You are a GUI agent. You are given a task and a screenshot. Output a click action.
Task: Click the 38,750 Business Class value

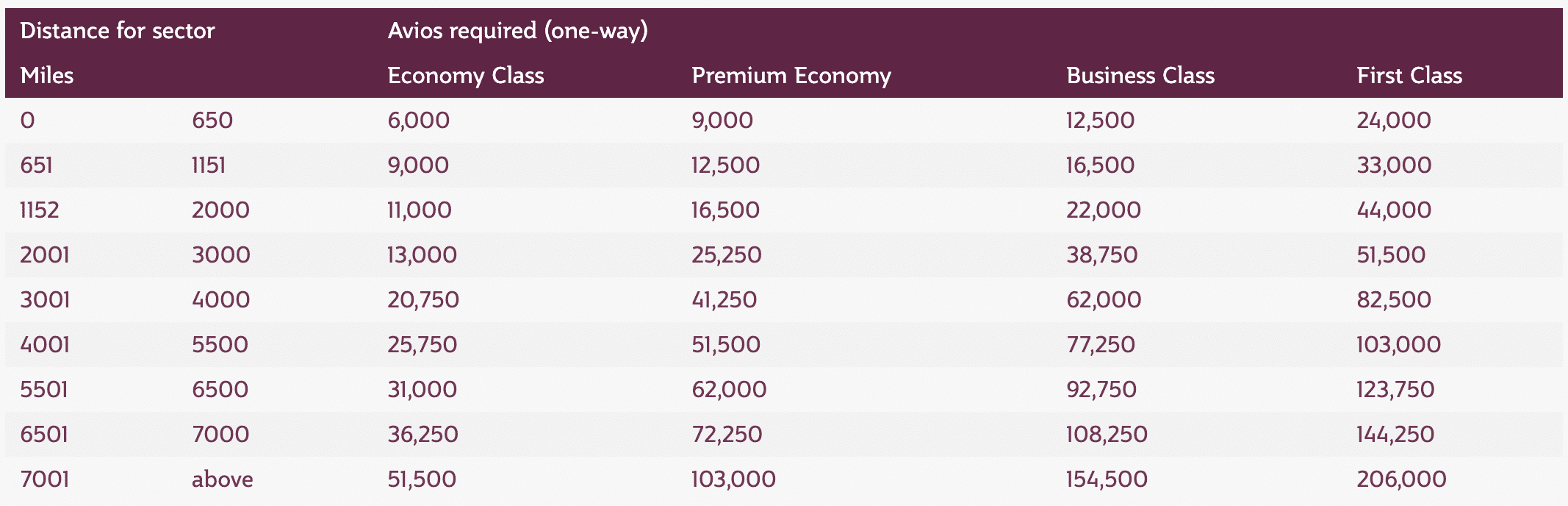point(1101,255)
